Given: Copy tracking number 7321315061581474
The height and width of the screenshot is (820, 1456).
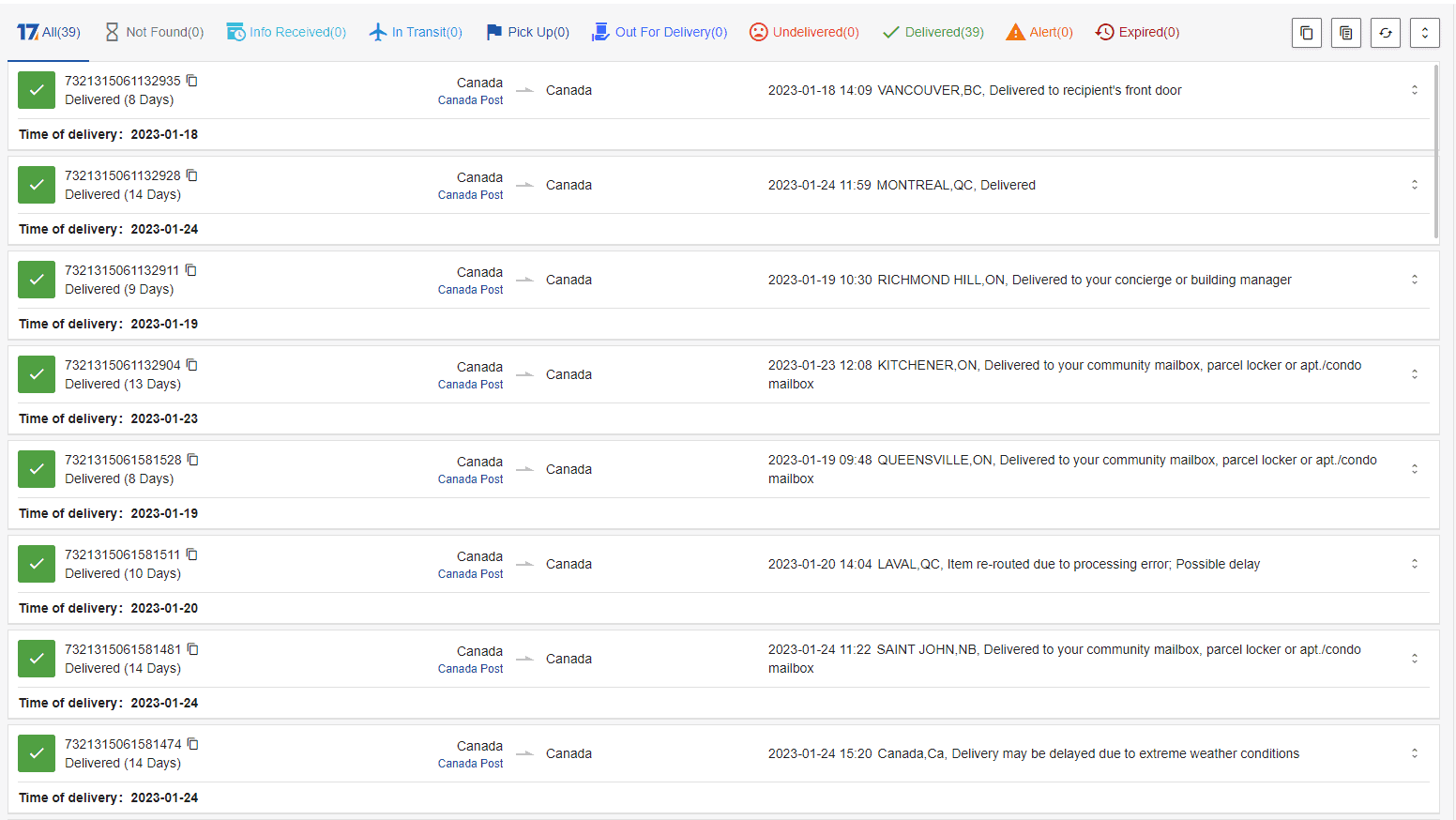Looking at the screenshot, I should point(192,743).
